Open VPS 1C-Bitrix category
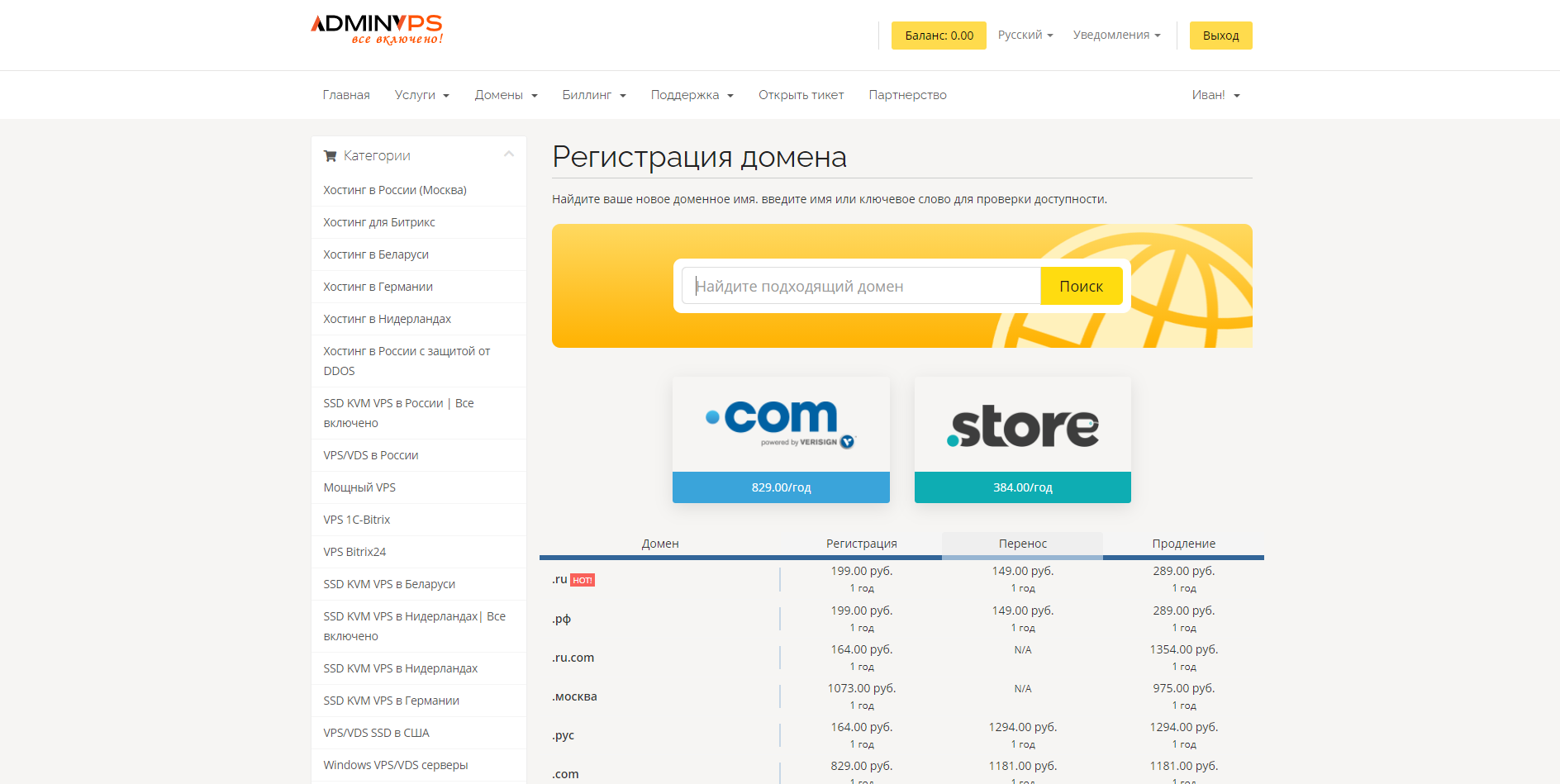 (419, 520)
